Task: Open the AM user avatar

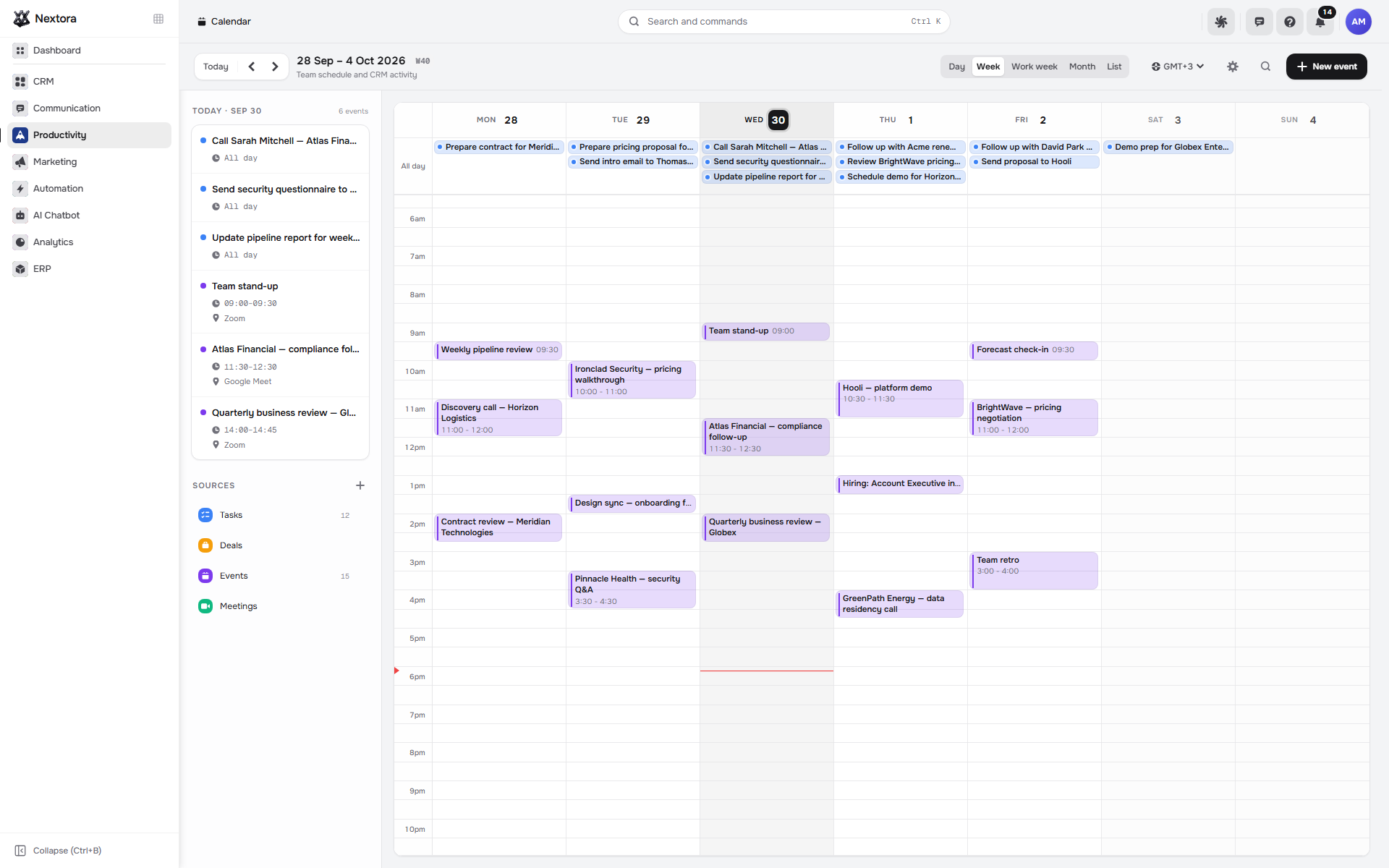Action: (1358, 22)
